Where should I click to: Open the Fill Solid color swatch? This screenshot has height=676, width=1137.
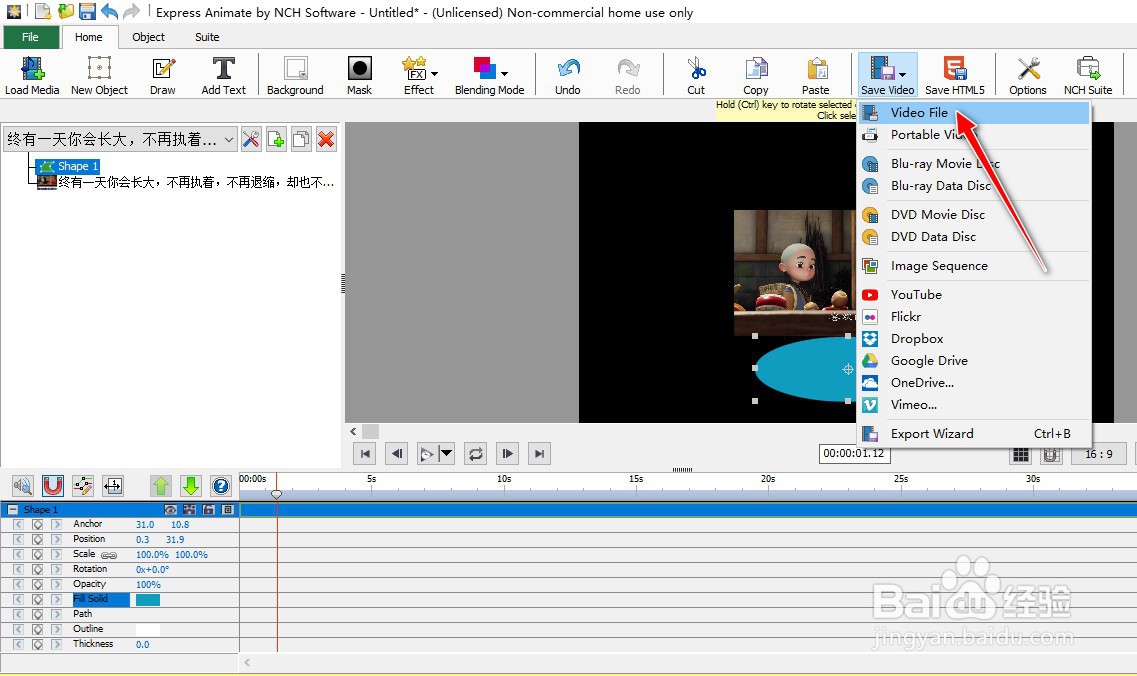[x=148, y=600]
